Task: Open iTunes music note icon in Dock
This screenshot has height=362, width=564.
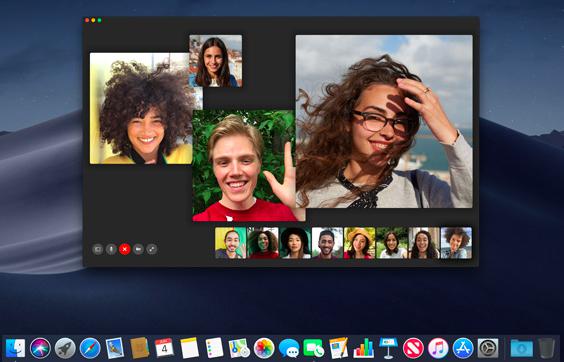Action: [438, 348]
